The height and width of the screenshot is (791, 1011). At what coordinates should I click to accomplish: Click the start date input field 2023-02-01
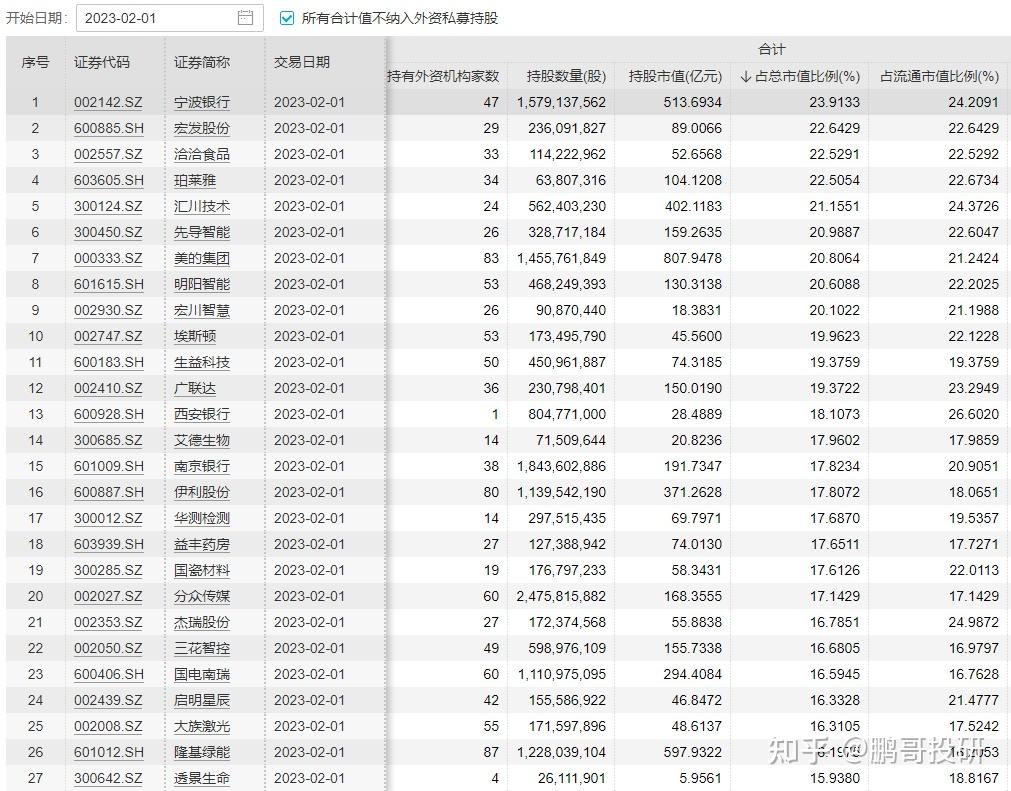[170, 18]
